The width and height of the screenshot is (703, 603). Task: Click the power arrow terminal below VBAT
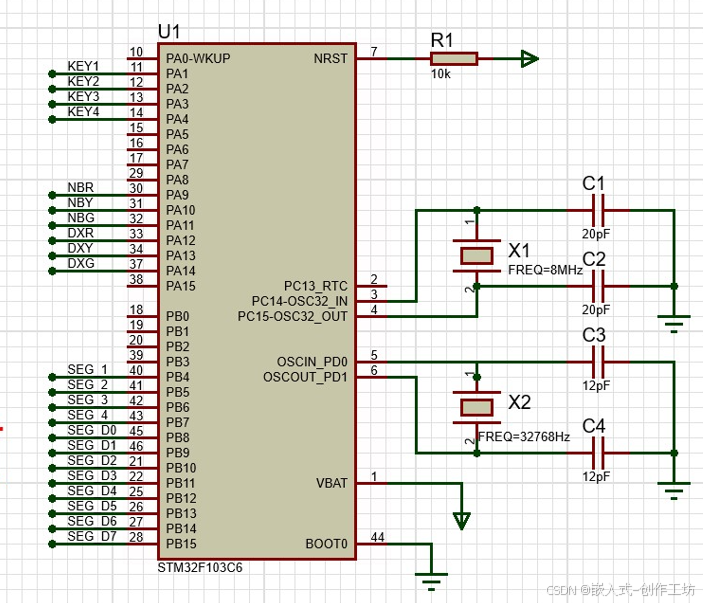pyautogui.click(x=461, y=521)
